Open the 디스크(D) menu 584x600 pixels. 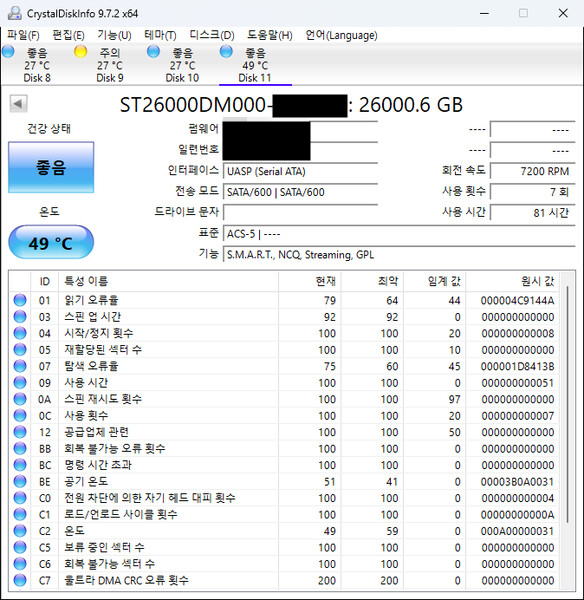[x=212, y=35]
